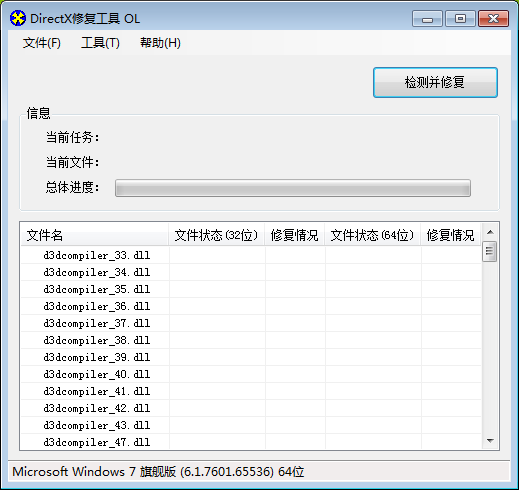Open the 工具(T) menu
The image size is (519, 490).
click(x=100, y=43)
